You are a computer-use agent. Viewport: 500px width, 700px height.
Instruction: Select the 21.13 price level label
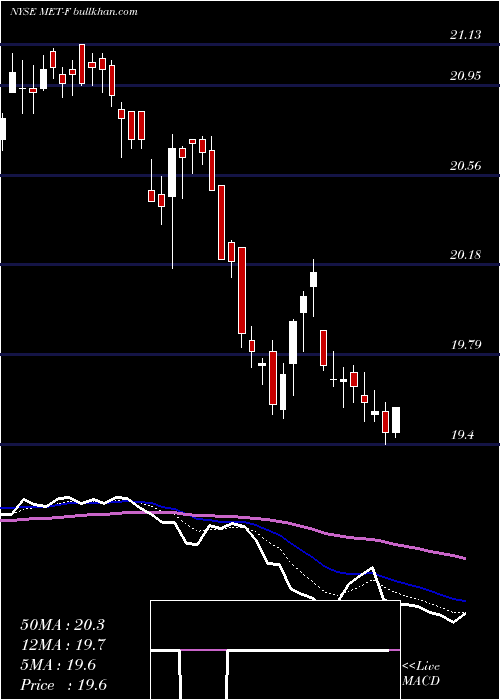[465, 35]
